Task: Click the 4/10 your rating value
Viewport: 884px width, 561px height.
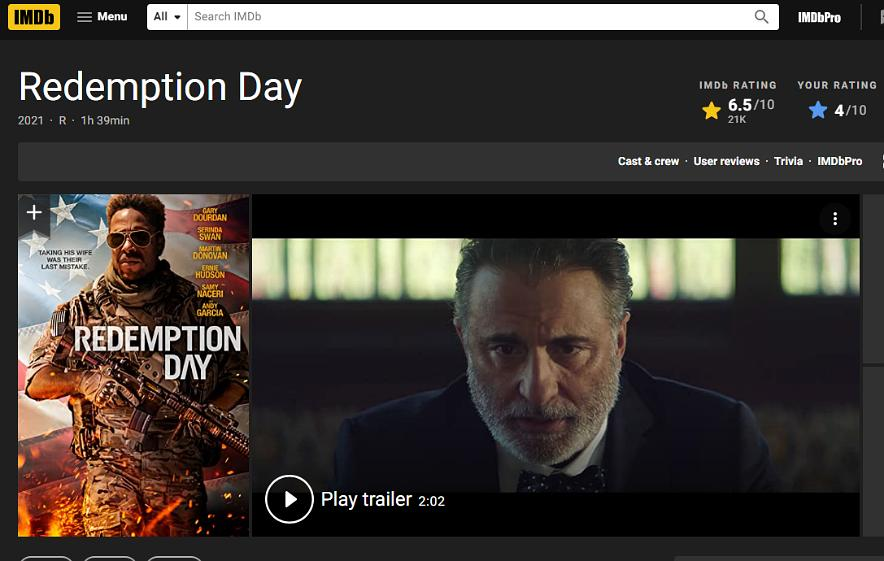Action: click(850, 110)
